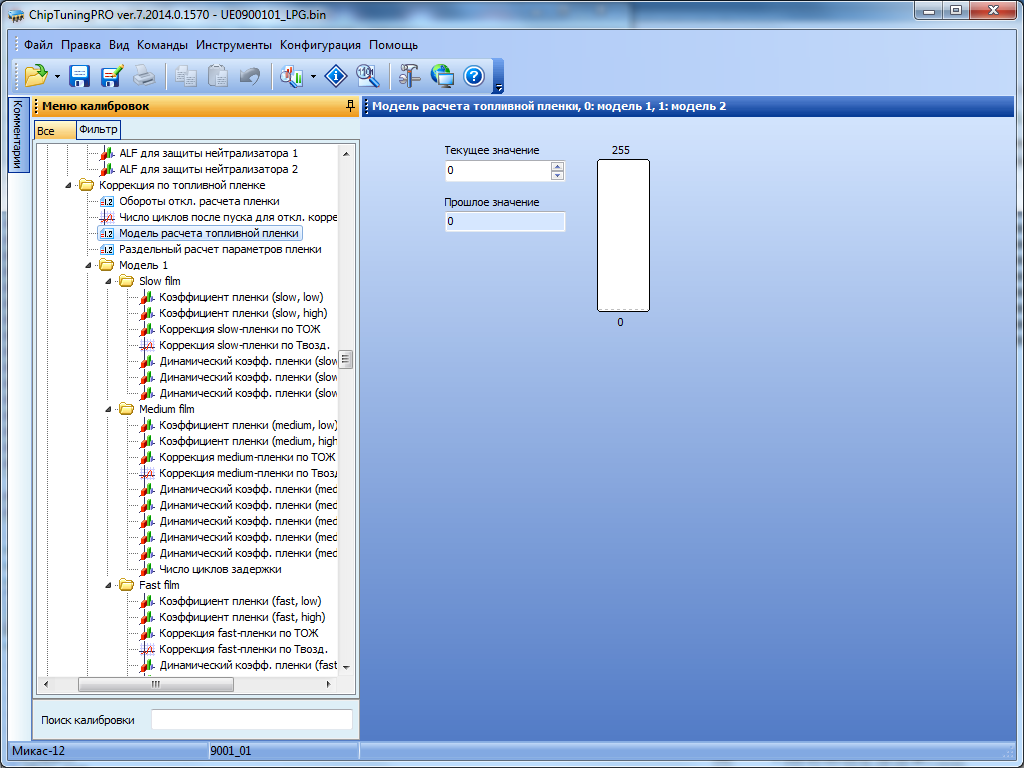Open the Инструменты menu
This screenshot has width=1024, height=768.
(x=233, y=45)
